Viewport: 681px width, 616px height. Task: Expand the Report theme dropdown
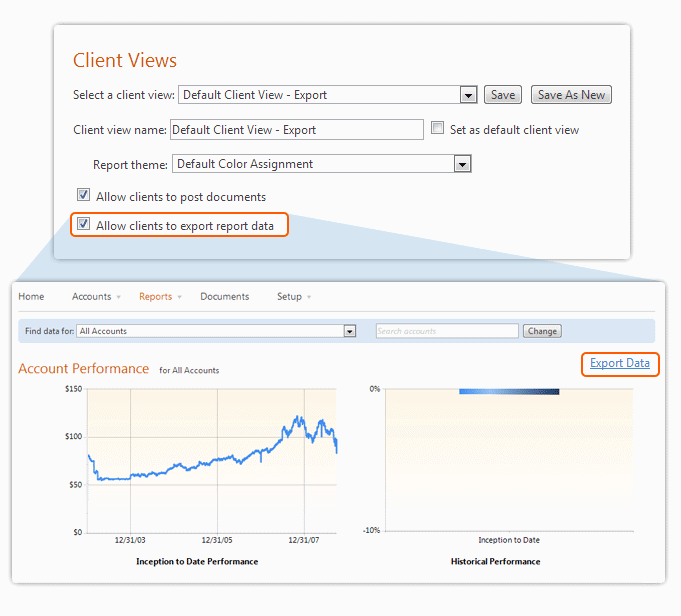click(461, 164)
